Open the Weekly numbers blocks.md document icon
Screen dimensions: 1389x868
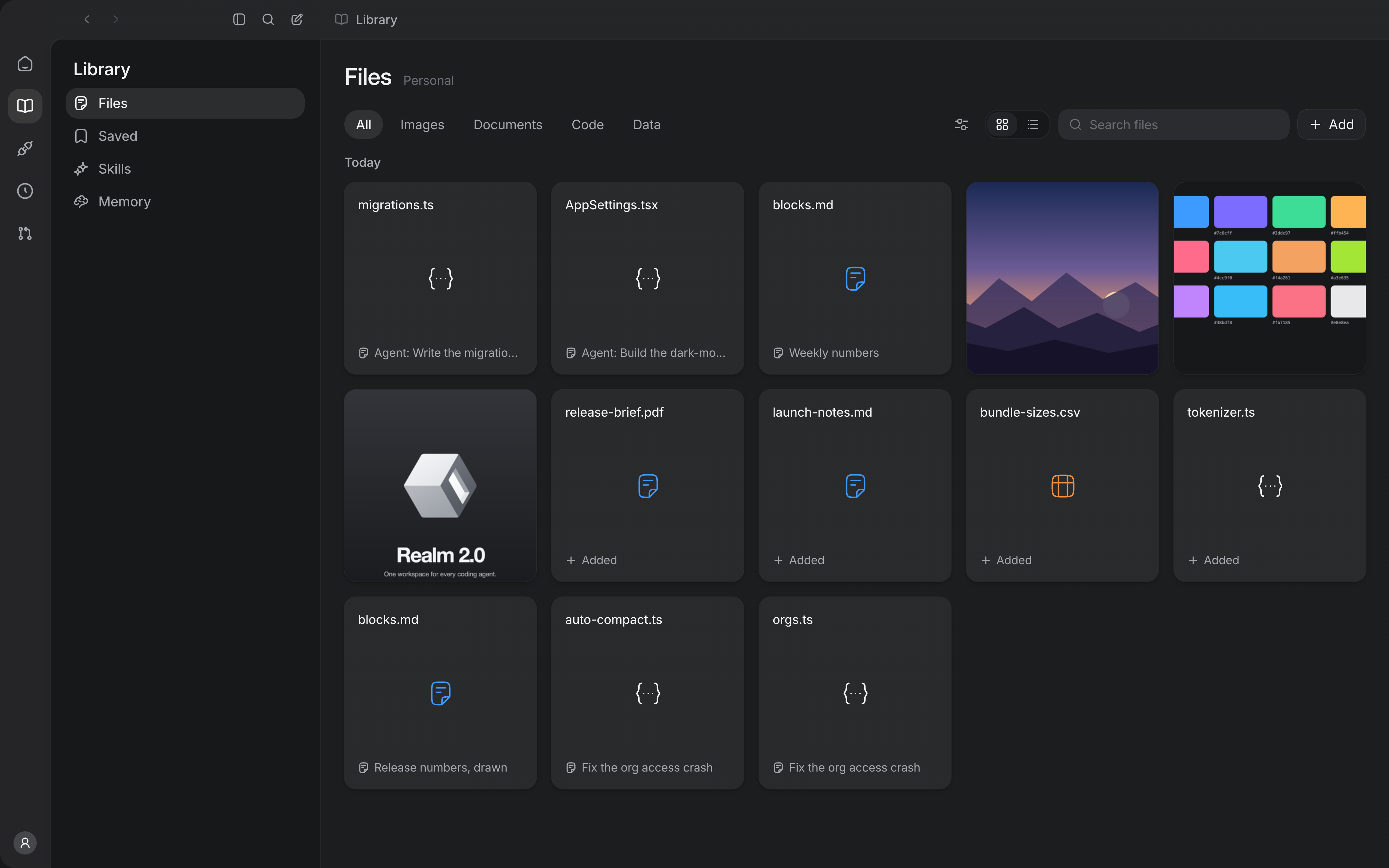(855, 278)
